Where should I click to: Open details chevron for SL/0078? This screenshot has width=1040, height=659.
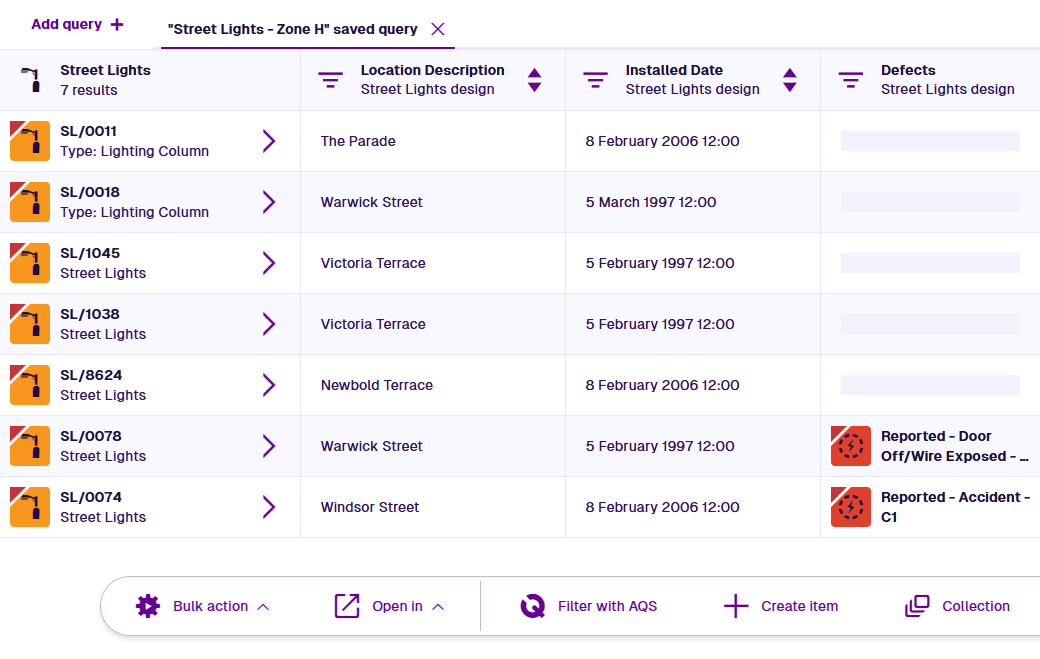pos(268,446)
